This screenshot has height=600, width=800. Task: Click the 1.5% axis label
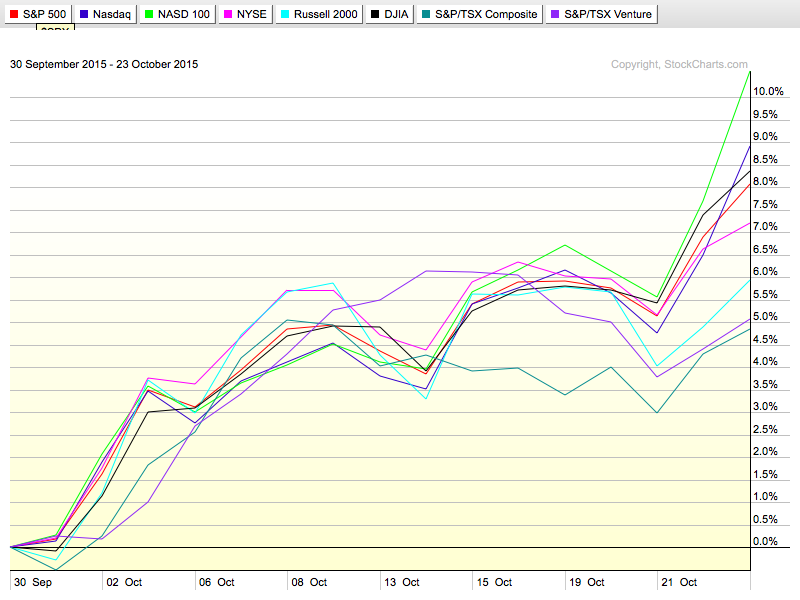765,474
